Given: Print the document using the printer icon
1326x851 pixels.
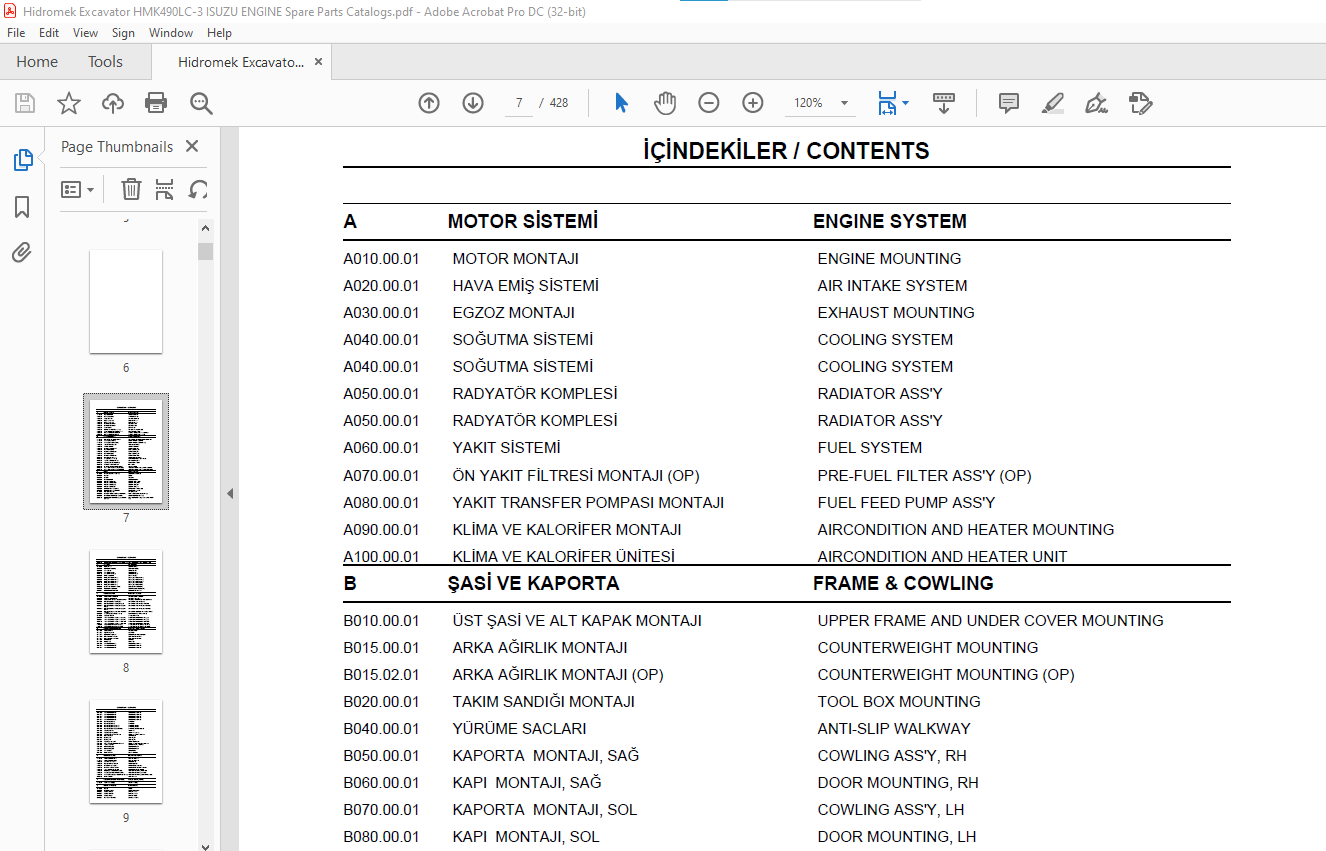Looking at the screenshot, I should click(156, 103).
